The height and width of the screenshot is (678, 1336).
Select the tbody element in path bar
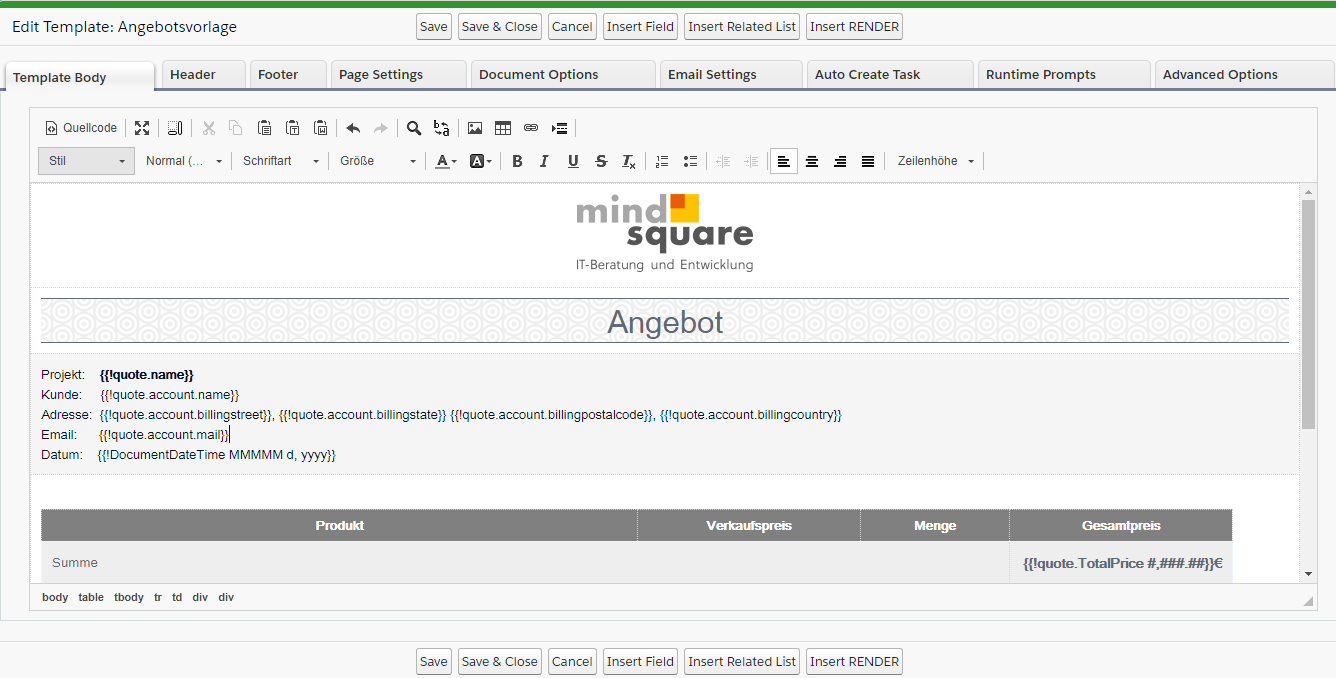(x=128, y=597)
